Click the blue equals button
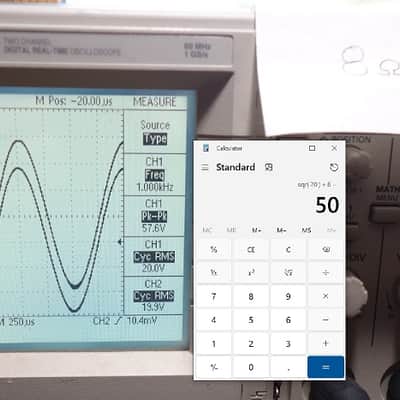The height and width of the screenshot is (400, 400). 326,367
